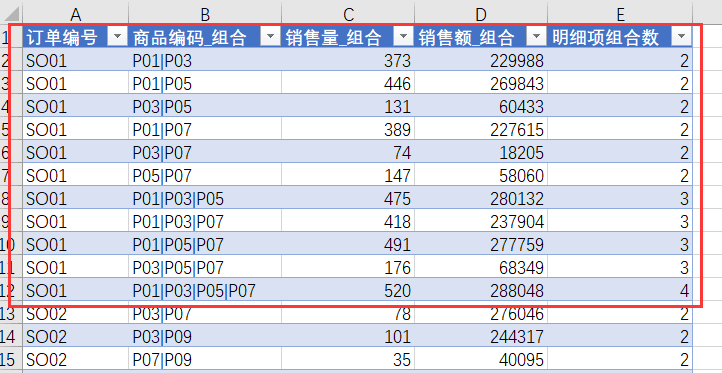
Task: Select sales amount cell 244317
Action: click(x=481, y=337)
